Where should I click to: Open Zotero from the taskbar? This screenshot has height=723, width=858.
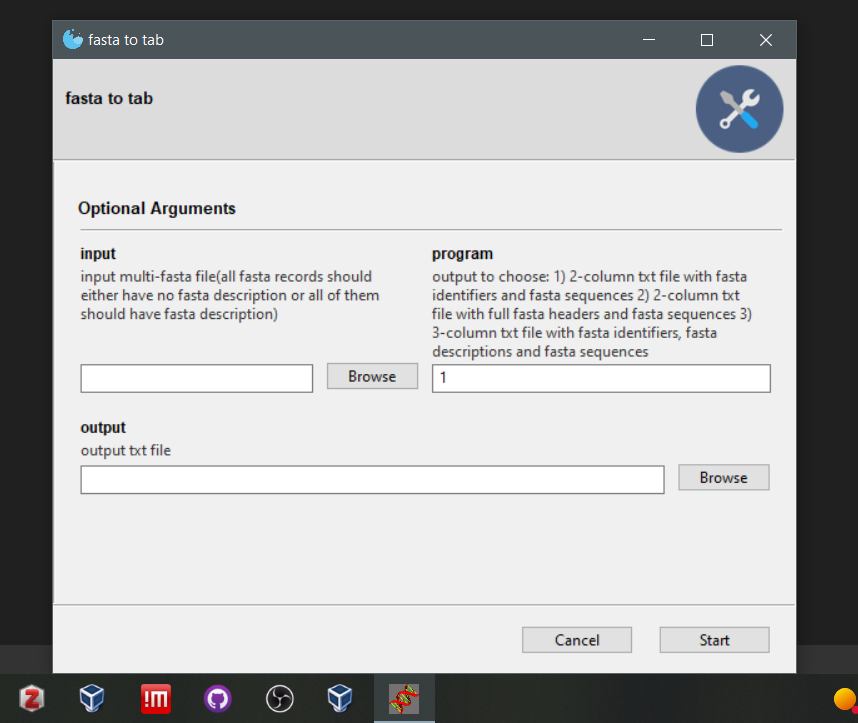31,698
